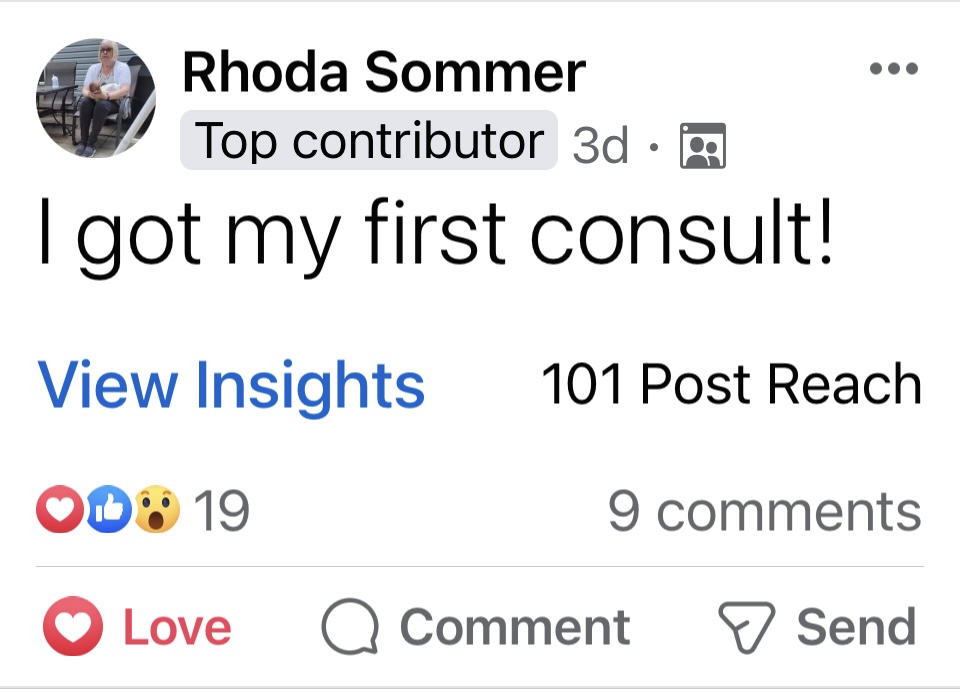960x689 pixels.
Task: Open the three-dot post options menu
Action: coord(894,68)
